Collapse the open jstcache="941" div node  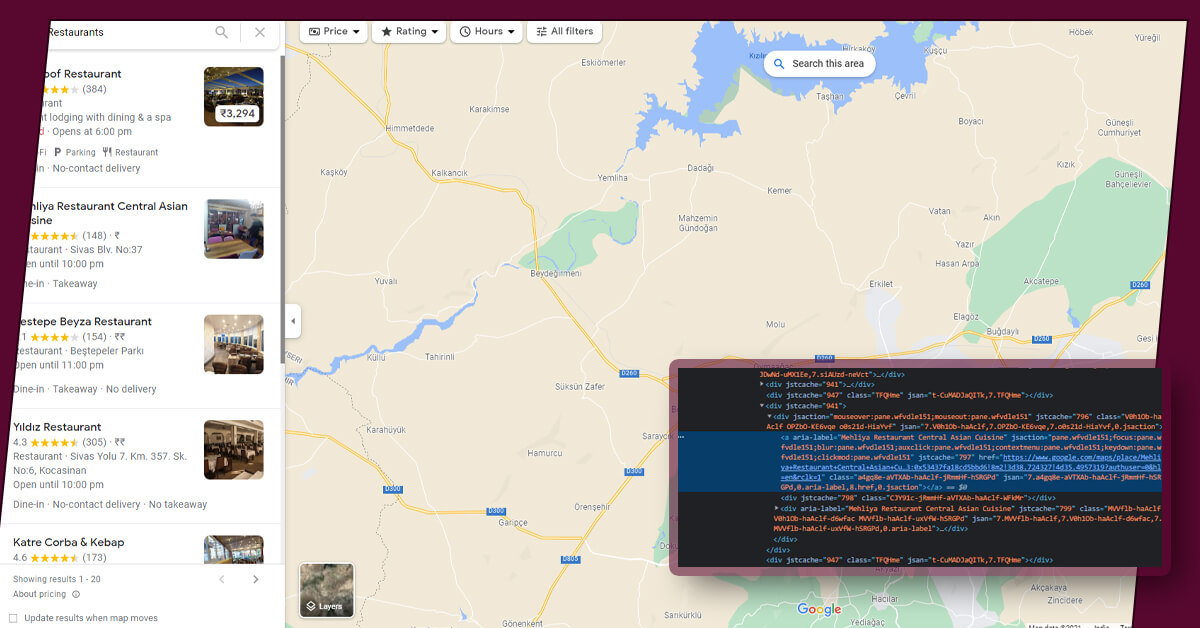pyautogui.click(x=762, y=405)
